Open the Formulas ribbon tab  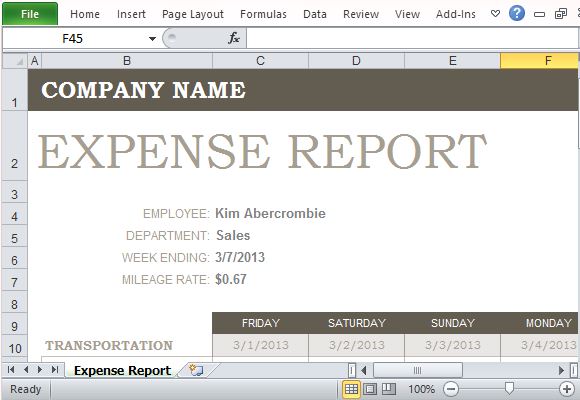coord(263,14)
